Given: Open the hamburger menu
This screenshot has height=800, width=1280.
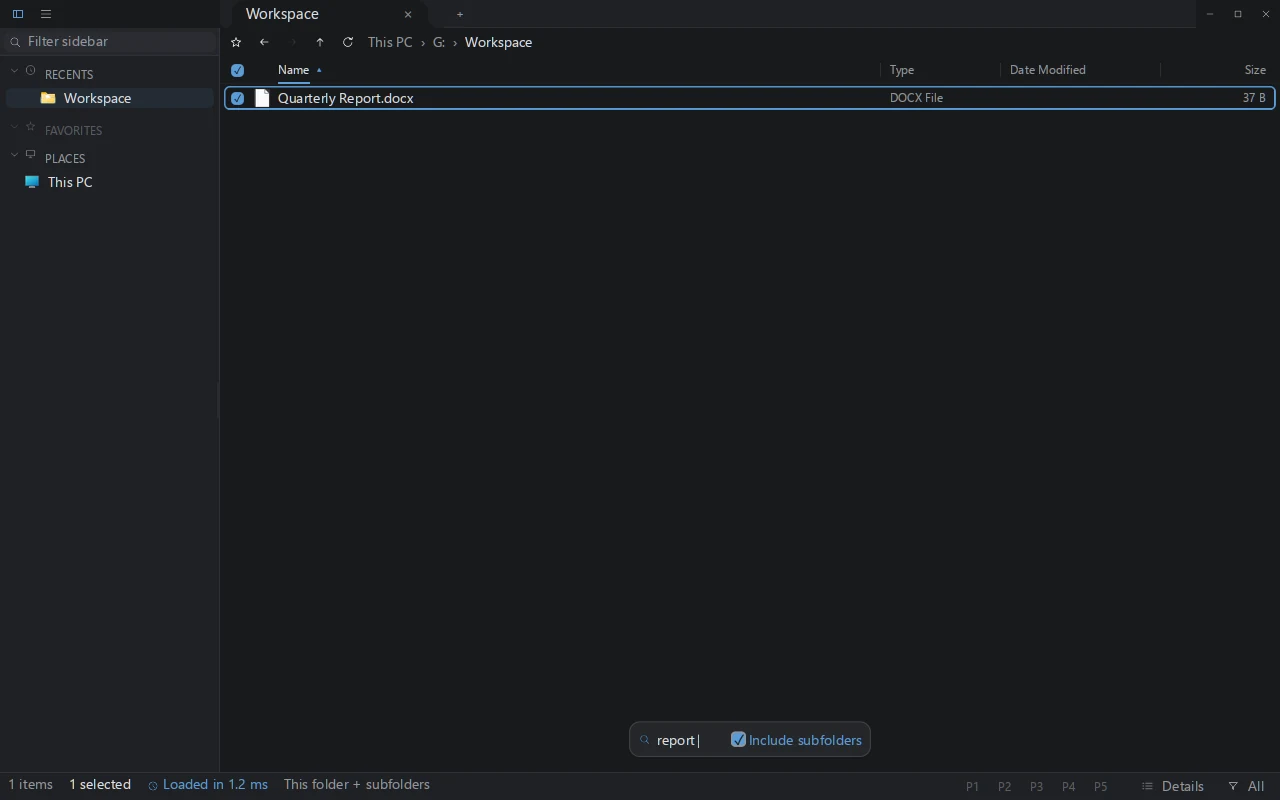Looking at the screenshot, I should 46,14.
